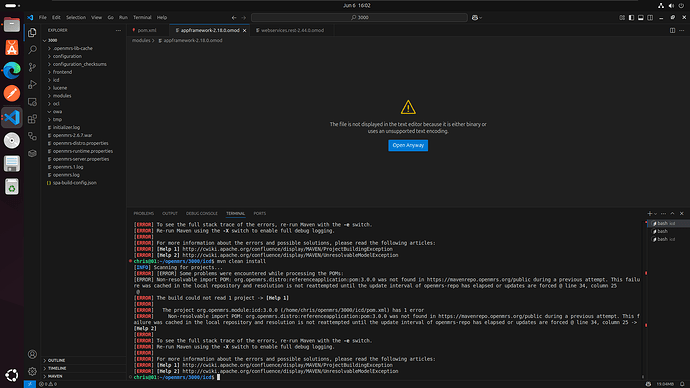
Task: Split the editor to the right
Action: pyautogui.click(x=672, y=30)
